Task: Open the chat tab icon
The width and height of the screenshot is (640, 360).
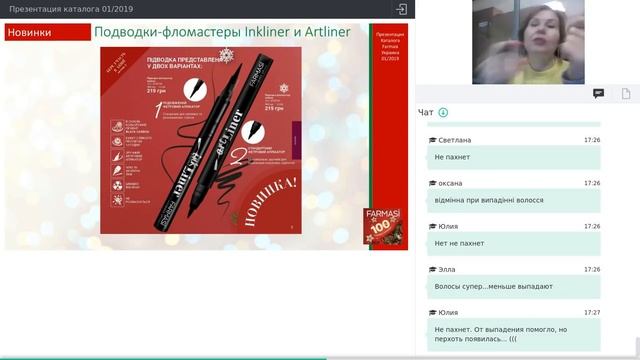Action: [598, 94]
